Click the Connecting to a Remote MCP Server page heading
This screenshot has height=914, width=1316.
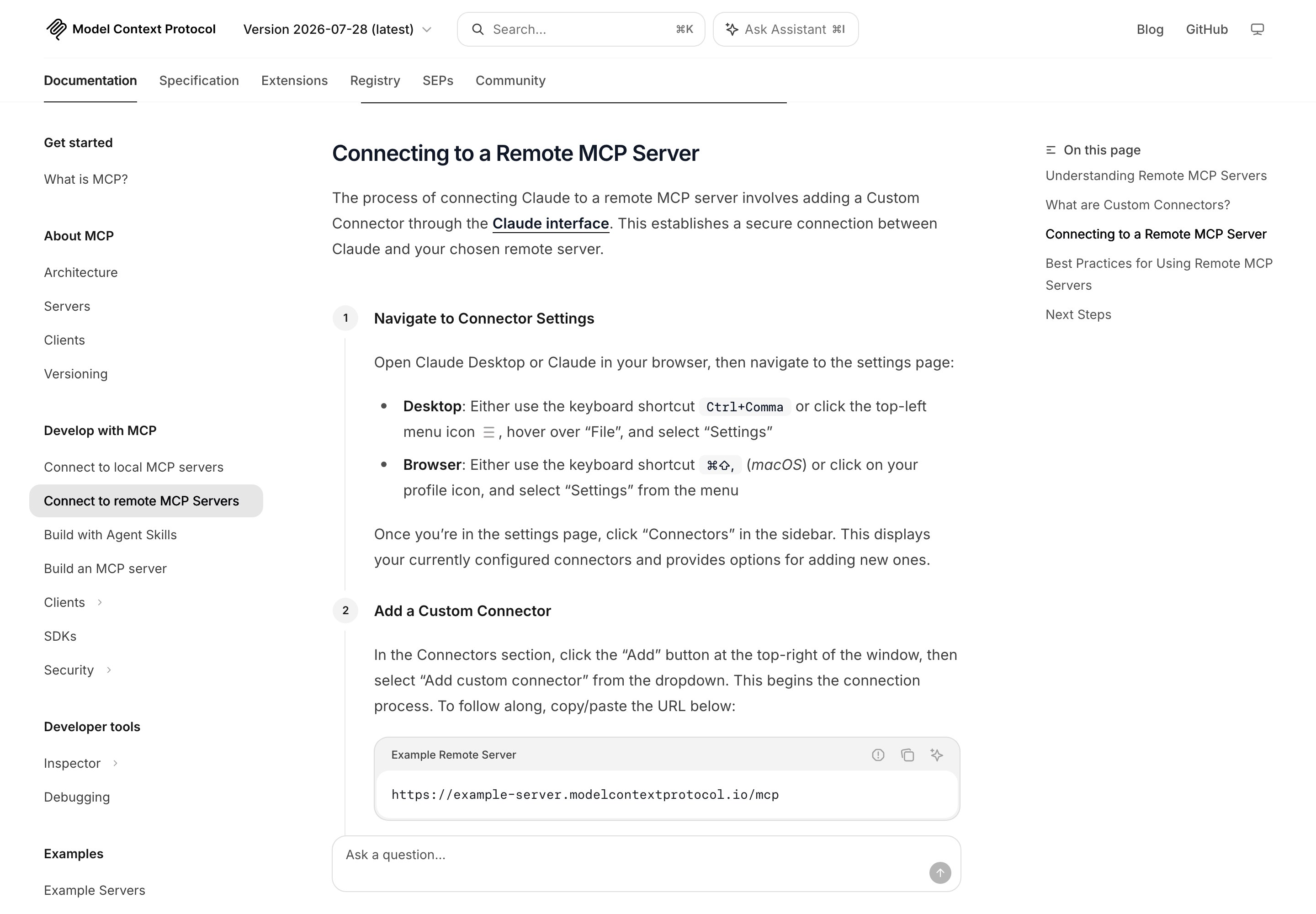[515, 154]
